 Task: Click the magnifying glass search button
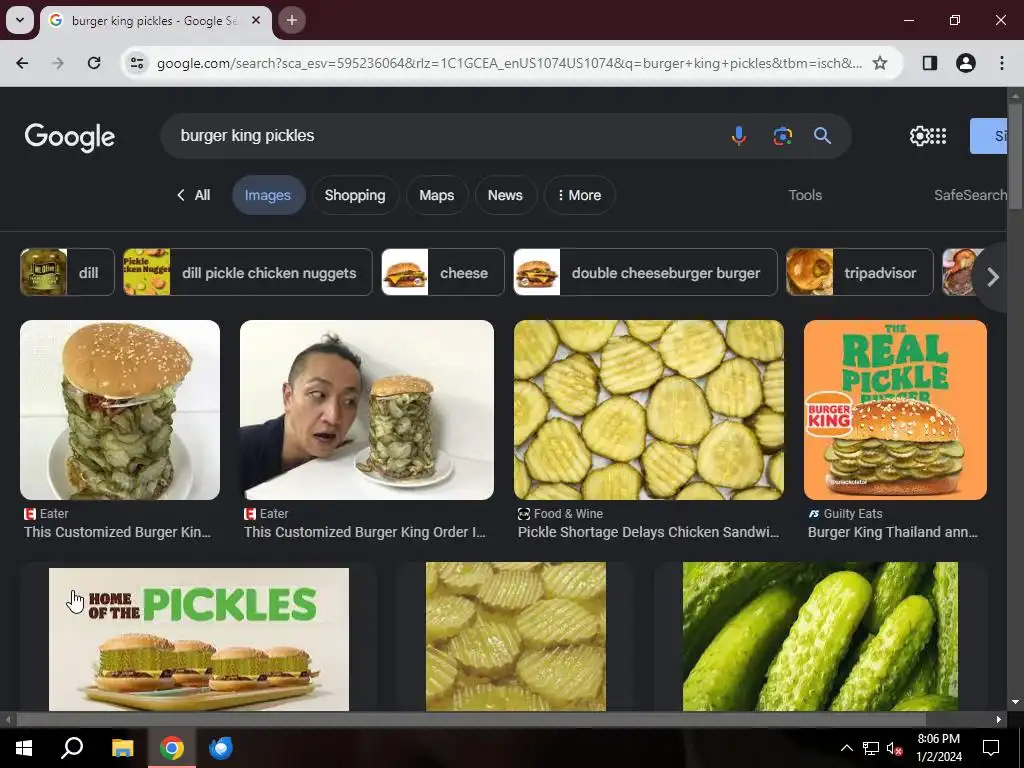click(822, 136)
